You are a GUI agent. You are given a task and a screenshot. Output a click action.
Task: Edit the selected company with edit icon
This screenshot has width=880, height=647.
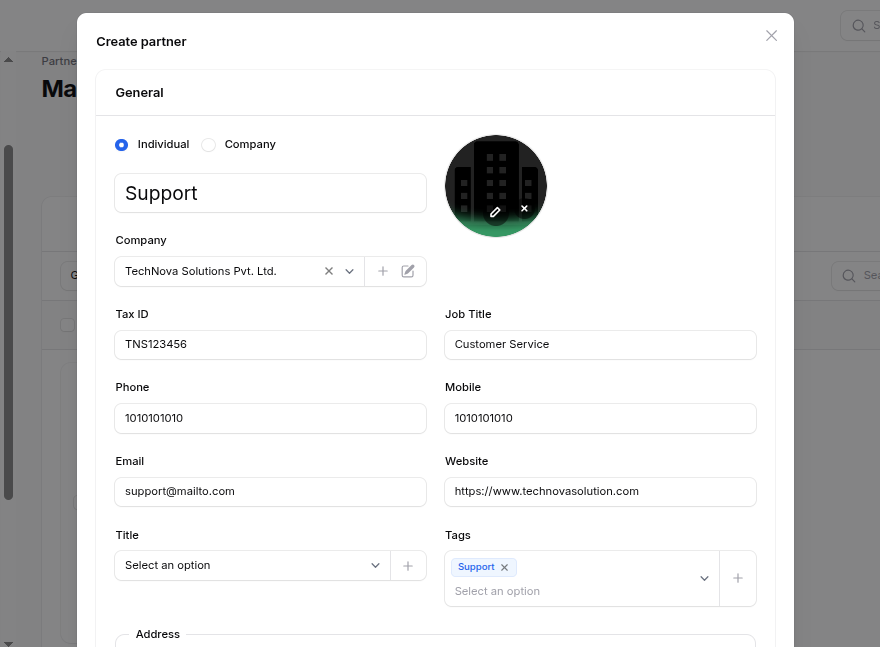click(408, 272)
